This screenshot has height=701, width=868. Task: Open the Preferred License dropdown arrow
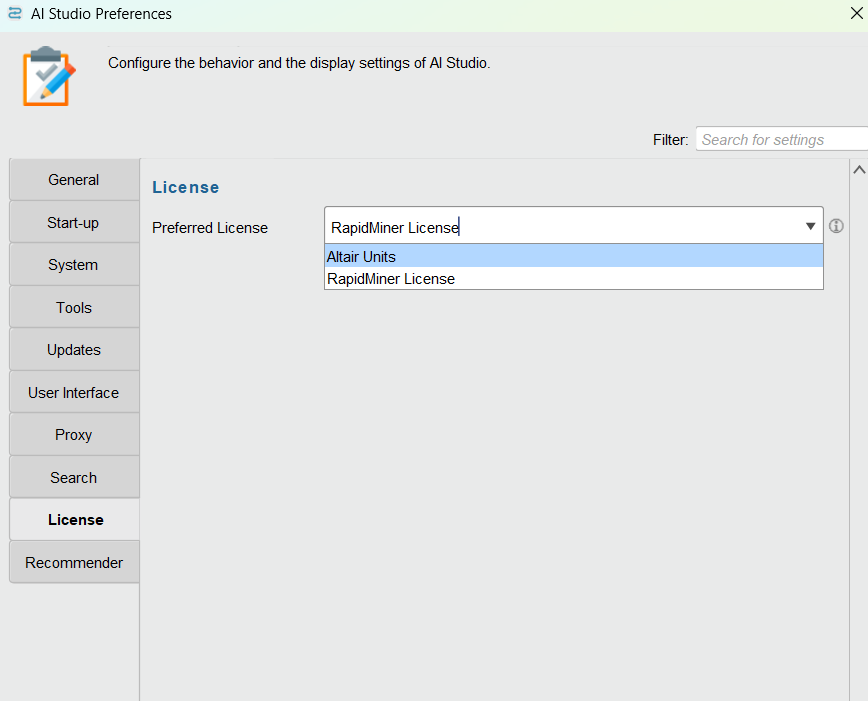[x=810, y=226]
